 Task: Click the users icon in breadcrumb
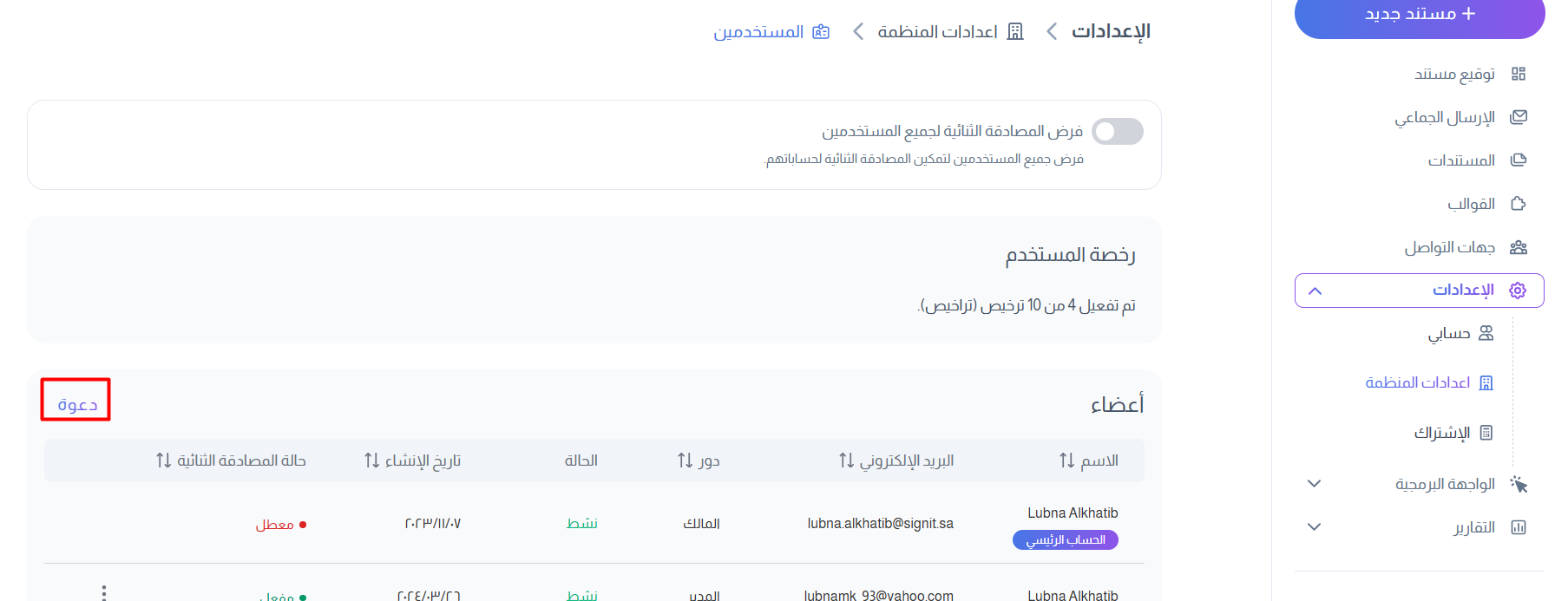tap(821, 32)
